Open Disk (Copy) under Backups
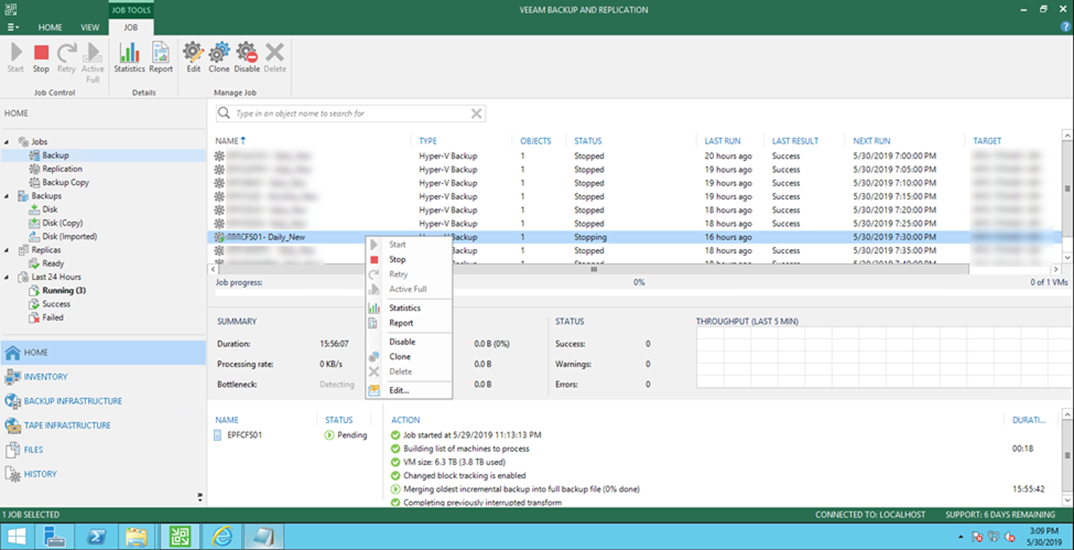The width and height of the screenshot is (1074, 550). tap(62, 223)
